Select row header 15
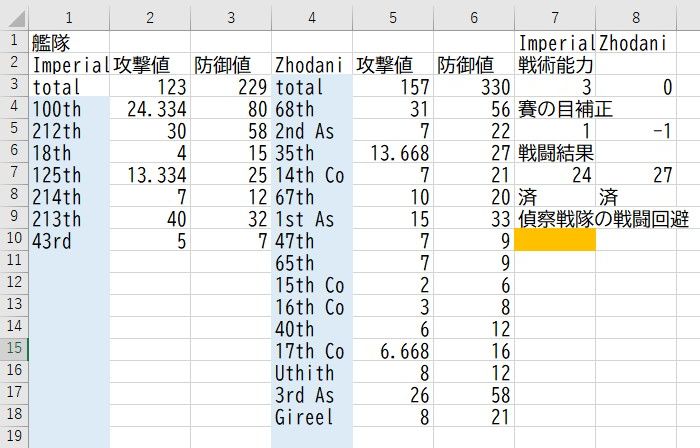700x448 pixels. point(14,348)
